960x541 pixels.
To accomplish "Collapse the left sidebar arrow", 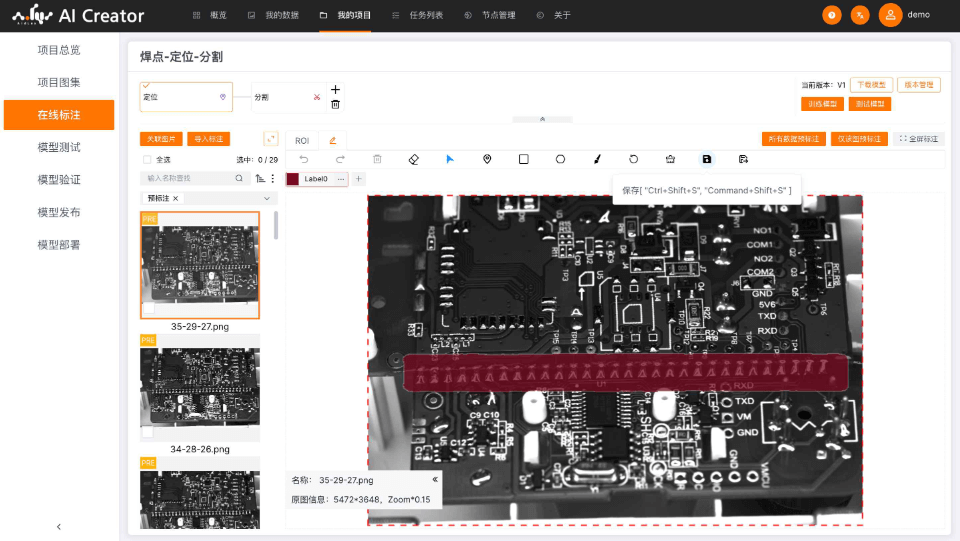I will 59,527.
